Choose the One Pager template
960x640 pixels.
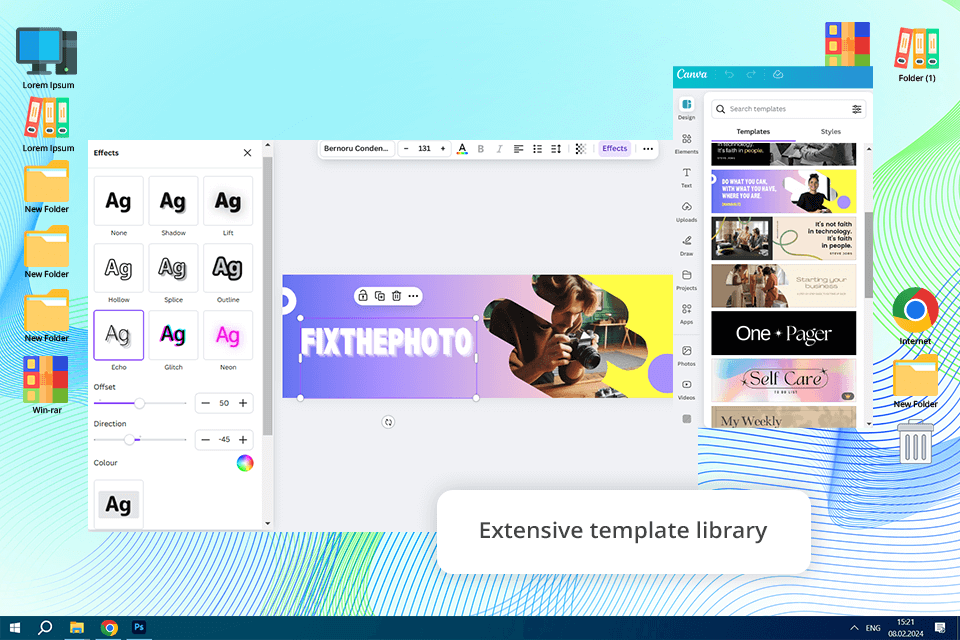pyautogui.click(x=784, y=333)
